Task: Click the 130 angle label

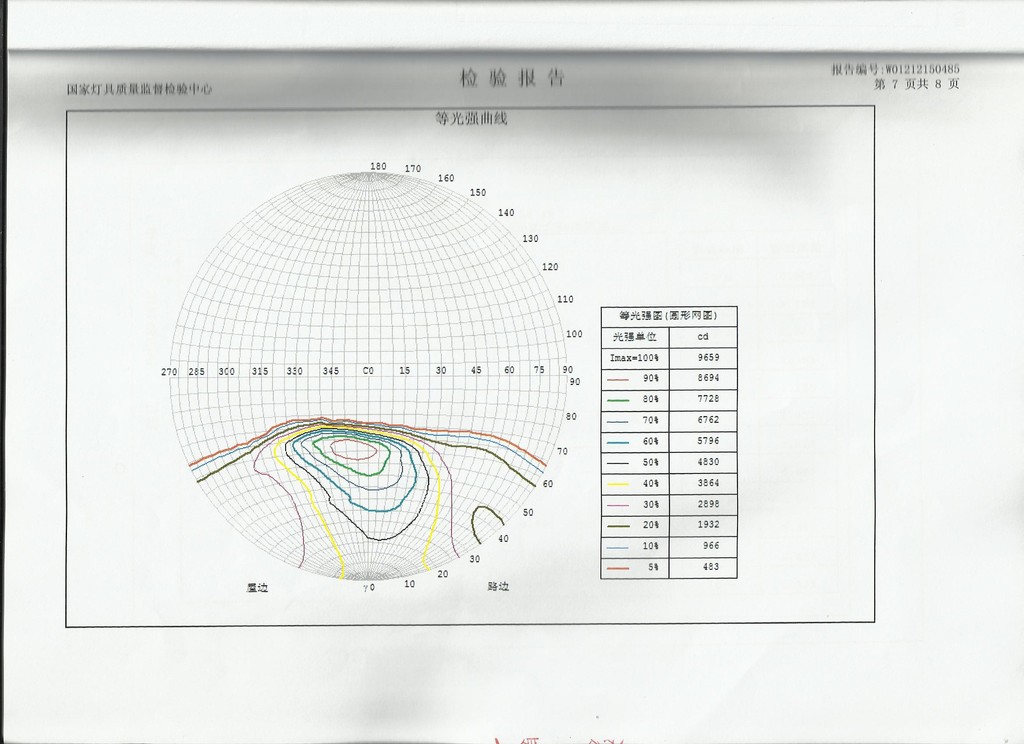Action: (530, 239)
